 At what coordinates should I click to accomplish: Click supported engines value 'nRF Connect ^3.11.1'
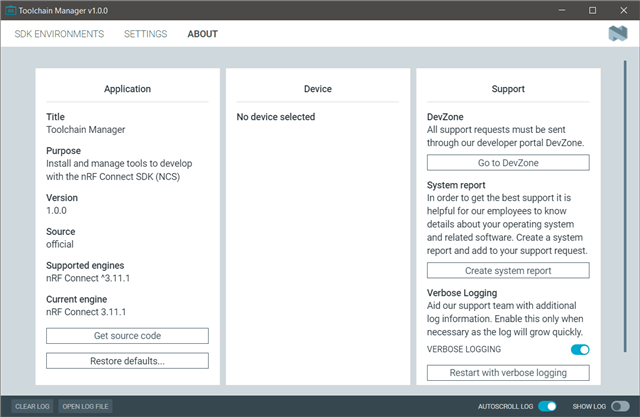(88, 278)
